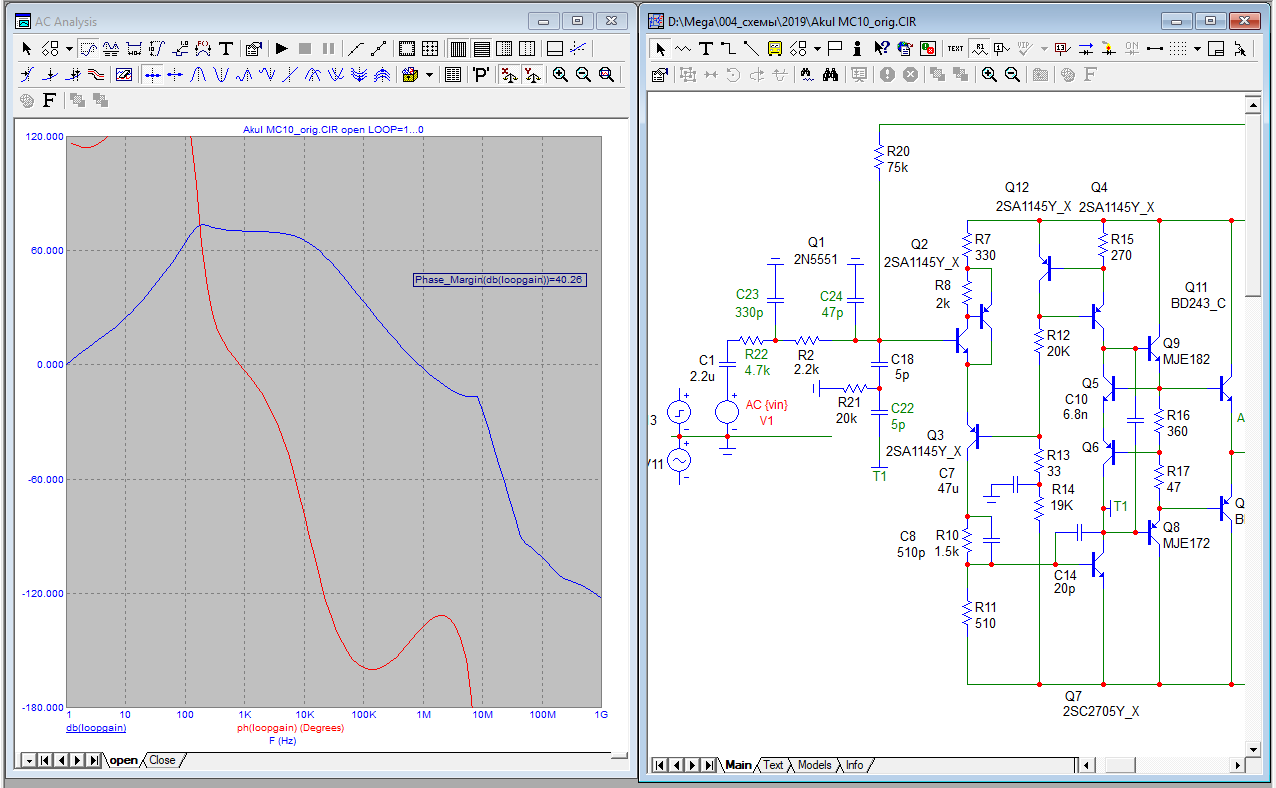Zoom in on the schematic
The width and height of the screenshot is (1276, 788).
tap(989, 75)
